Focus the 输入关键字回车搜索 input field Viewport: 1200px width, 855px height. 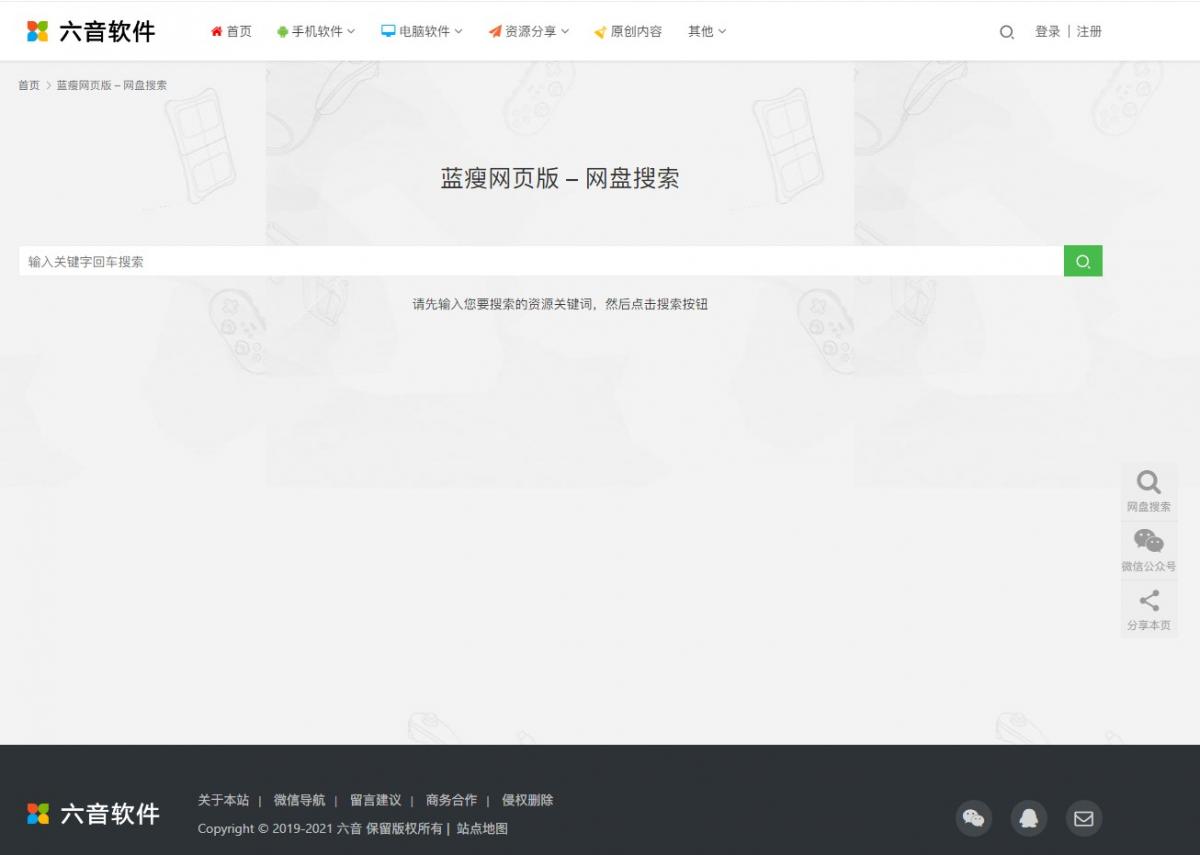click(x=540, y=261)
